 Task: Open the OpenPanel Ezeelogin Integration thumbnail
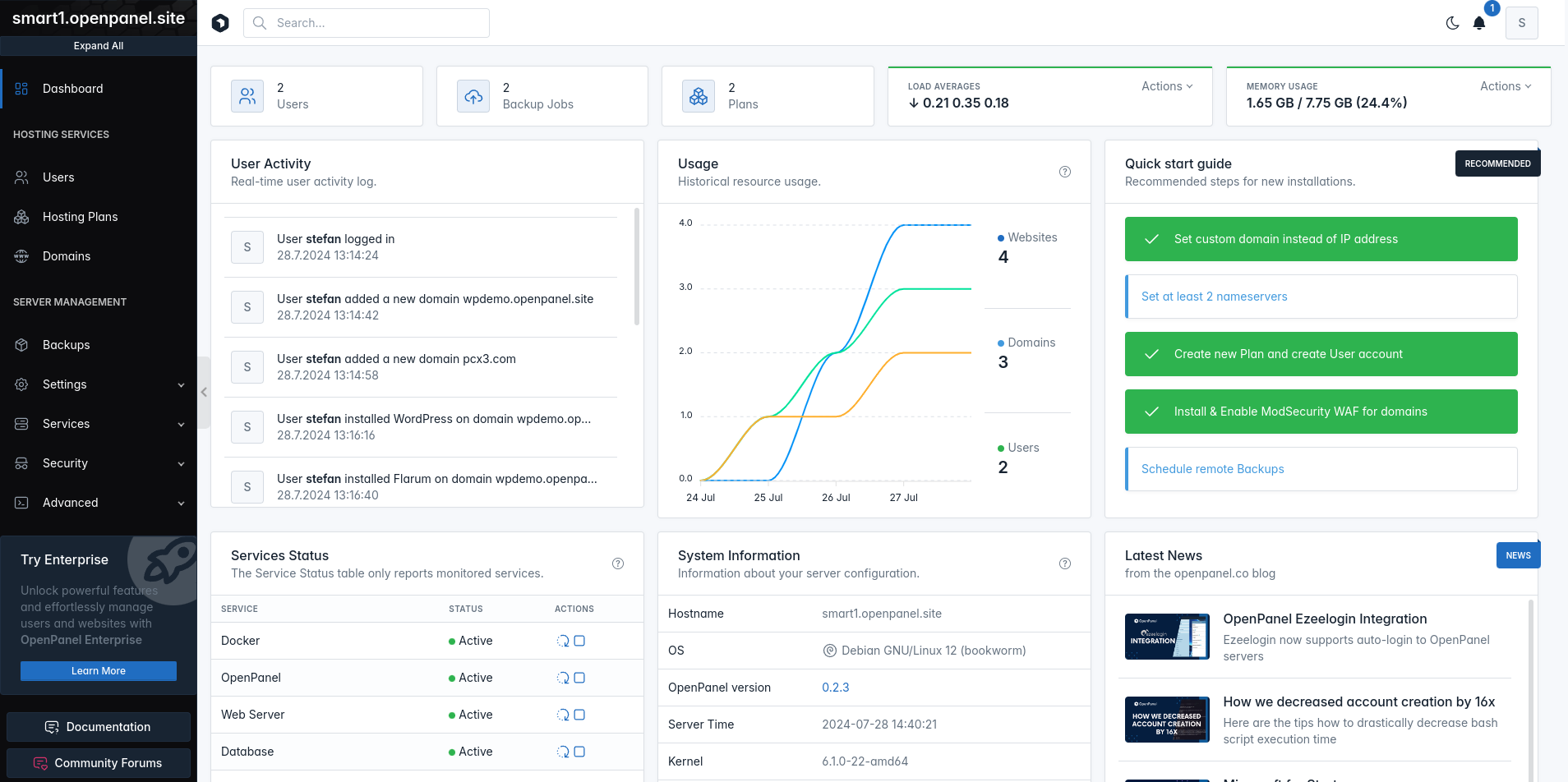[x=1167, y=637]
